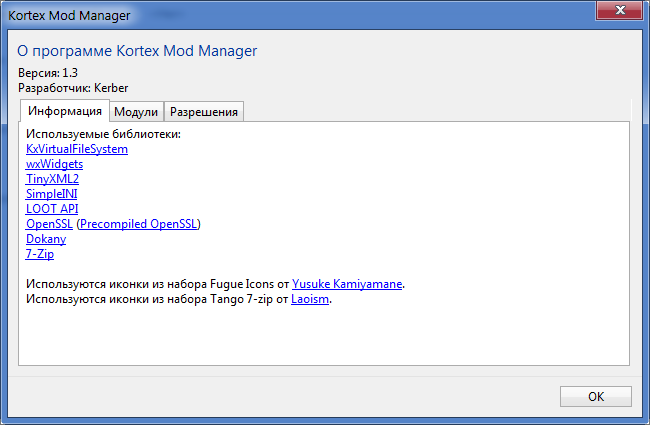
Task: Switch to the Информация tab
Action: click(x=65, y=111)
